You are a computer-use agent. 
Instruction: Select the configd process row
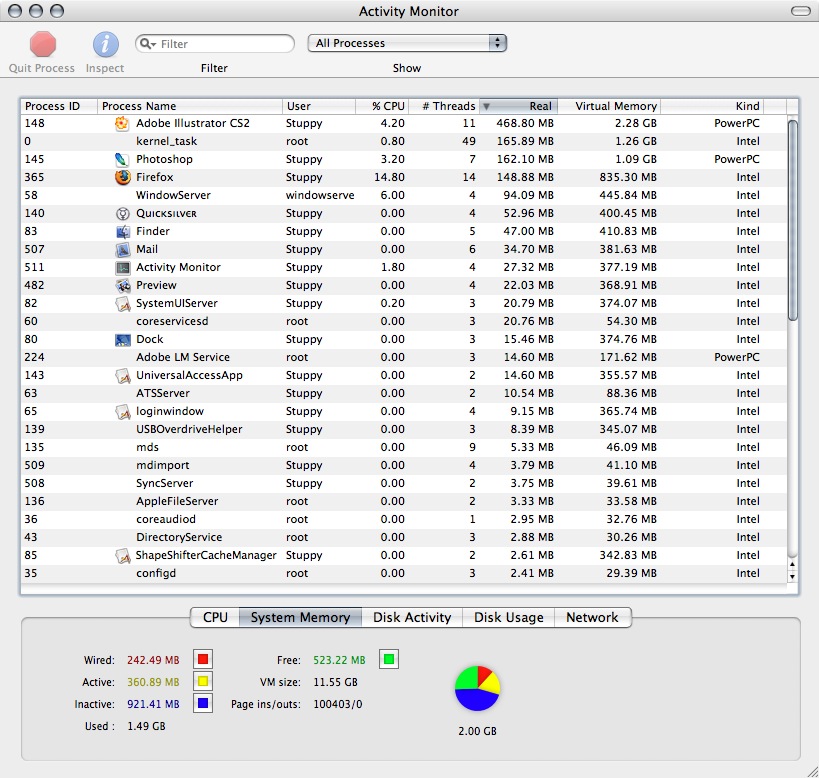tap(404, 574)
